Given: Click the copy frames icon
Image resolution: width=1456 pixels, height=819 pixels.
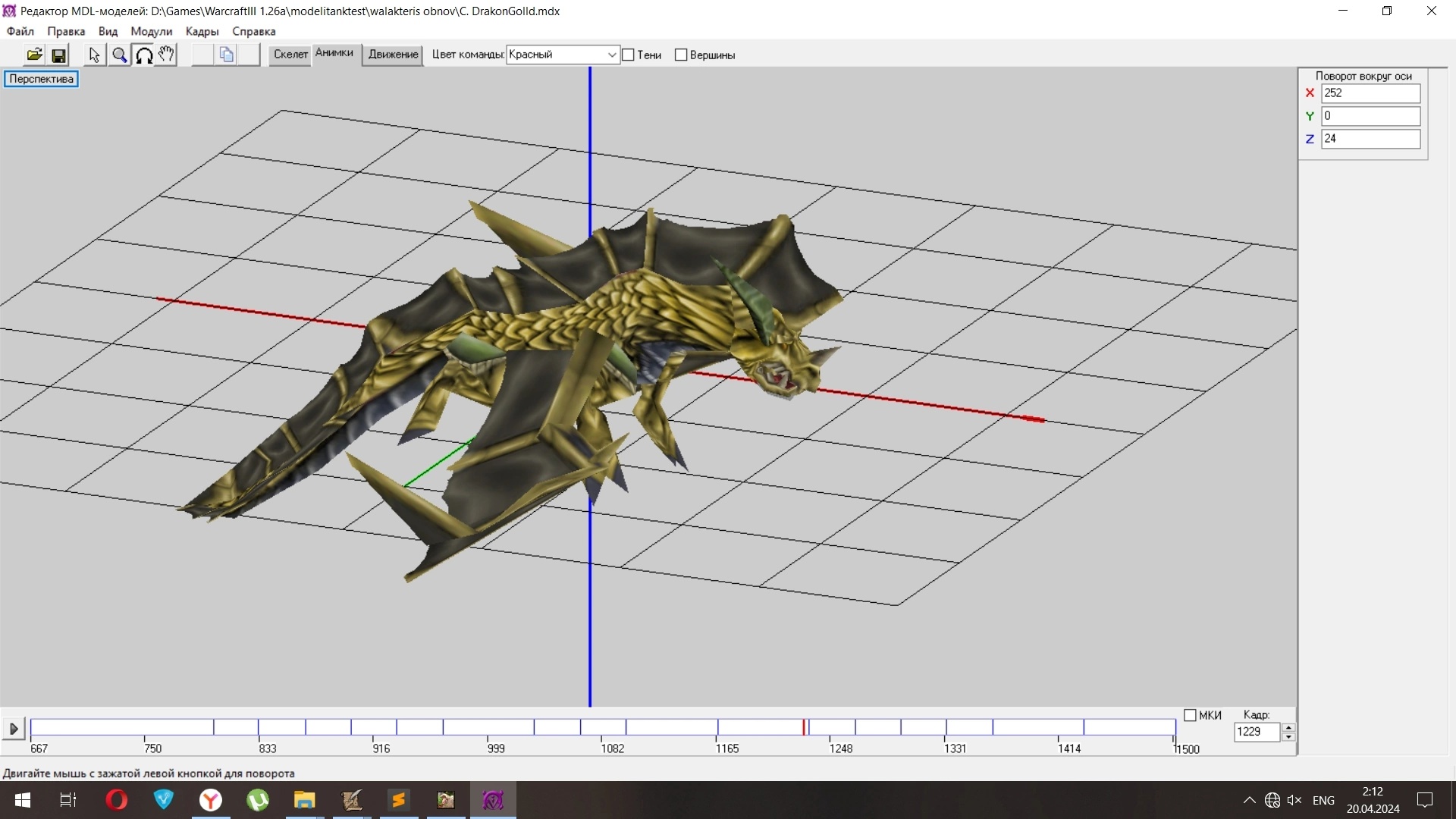Looking at the screenshot, I should coord(226,55).
